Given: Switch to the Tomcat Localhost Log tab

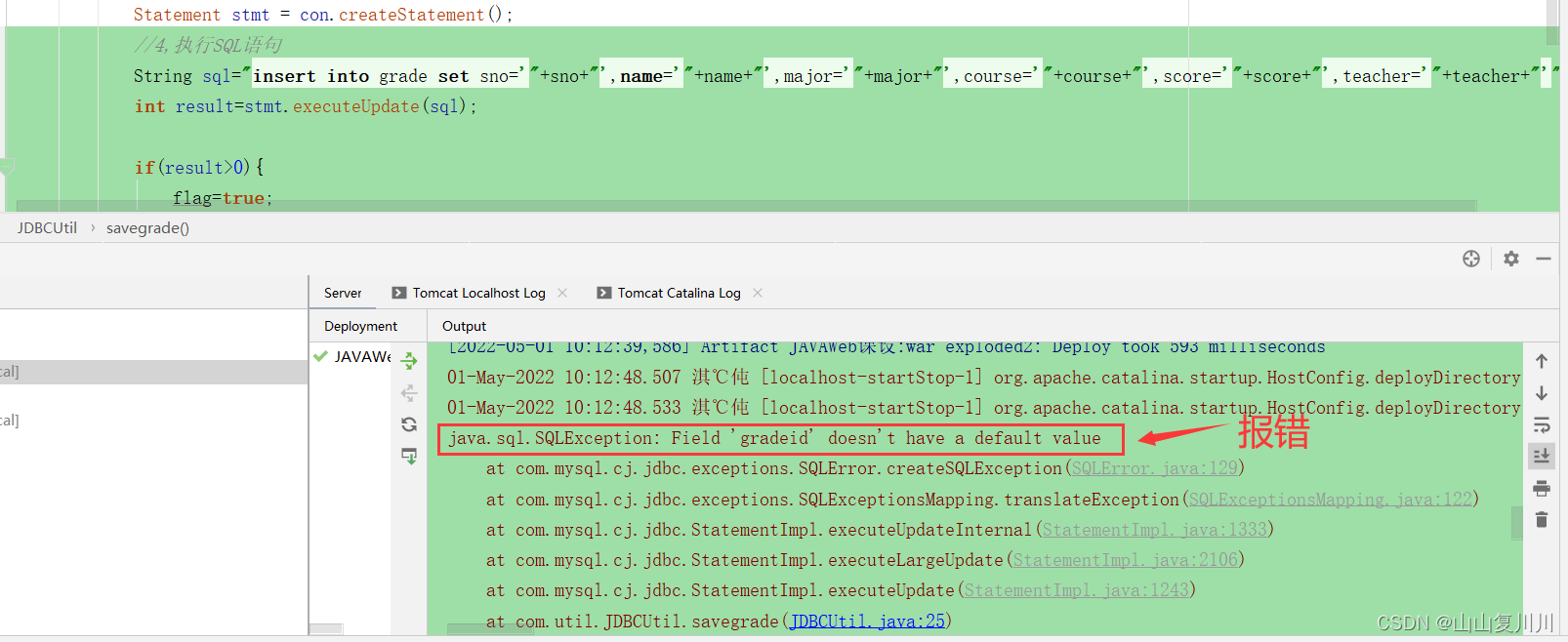Looking at the screenshot, I should pyautogui.click(x=478, y=293).
